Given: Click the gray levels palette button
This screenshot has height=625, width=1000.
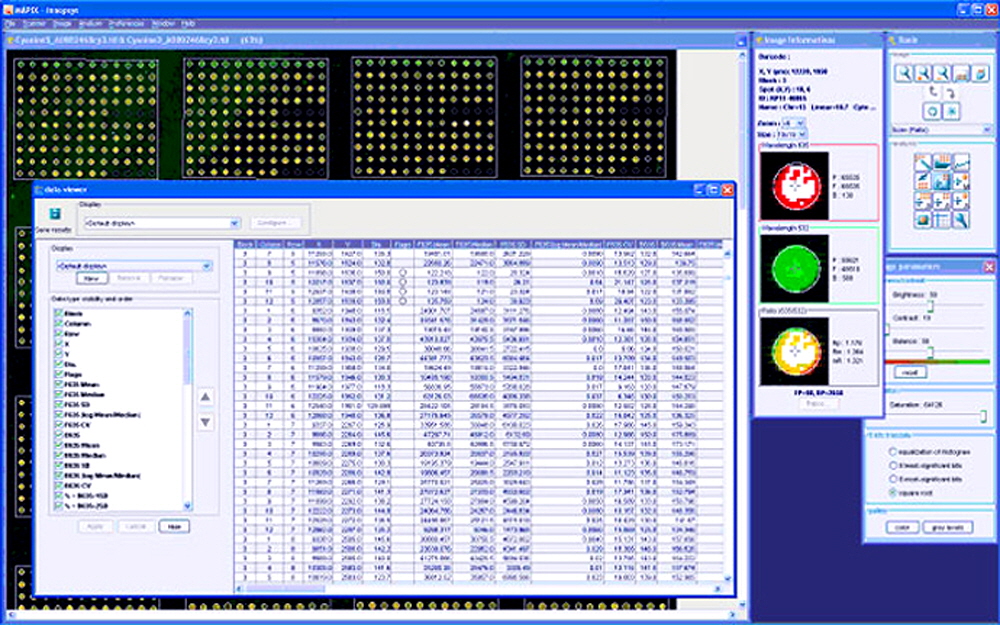Looking at the screenshot, I should (x=948, y=527).
